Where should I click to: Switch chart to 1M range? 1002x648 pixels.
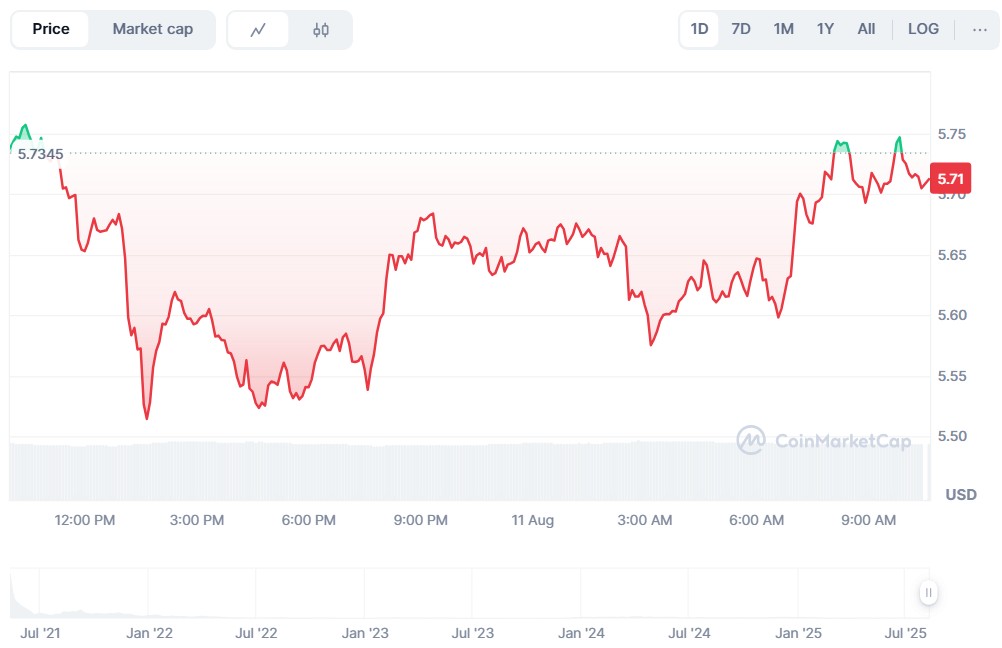[x=783, y=29]
